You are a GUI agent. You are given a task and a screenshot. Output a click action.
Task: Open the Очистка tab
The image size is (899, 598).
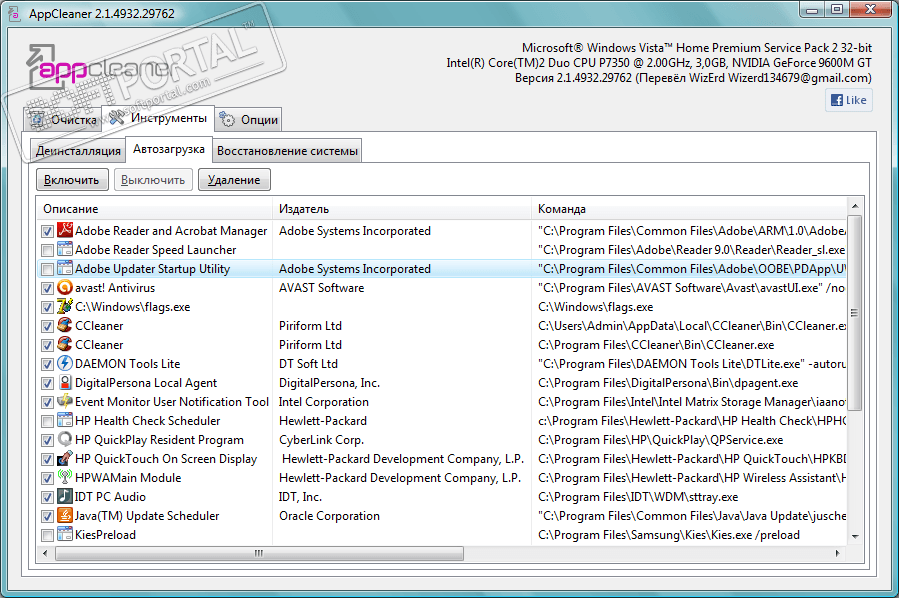(63, 119)
